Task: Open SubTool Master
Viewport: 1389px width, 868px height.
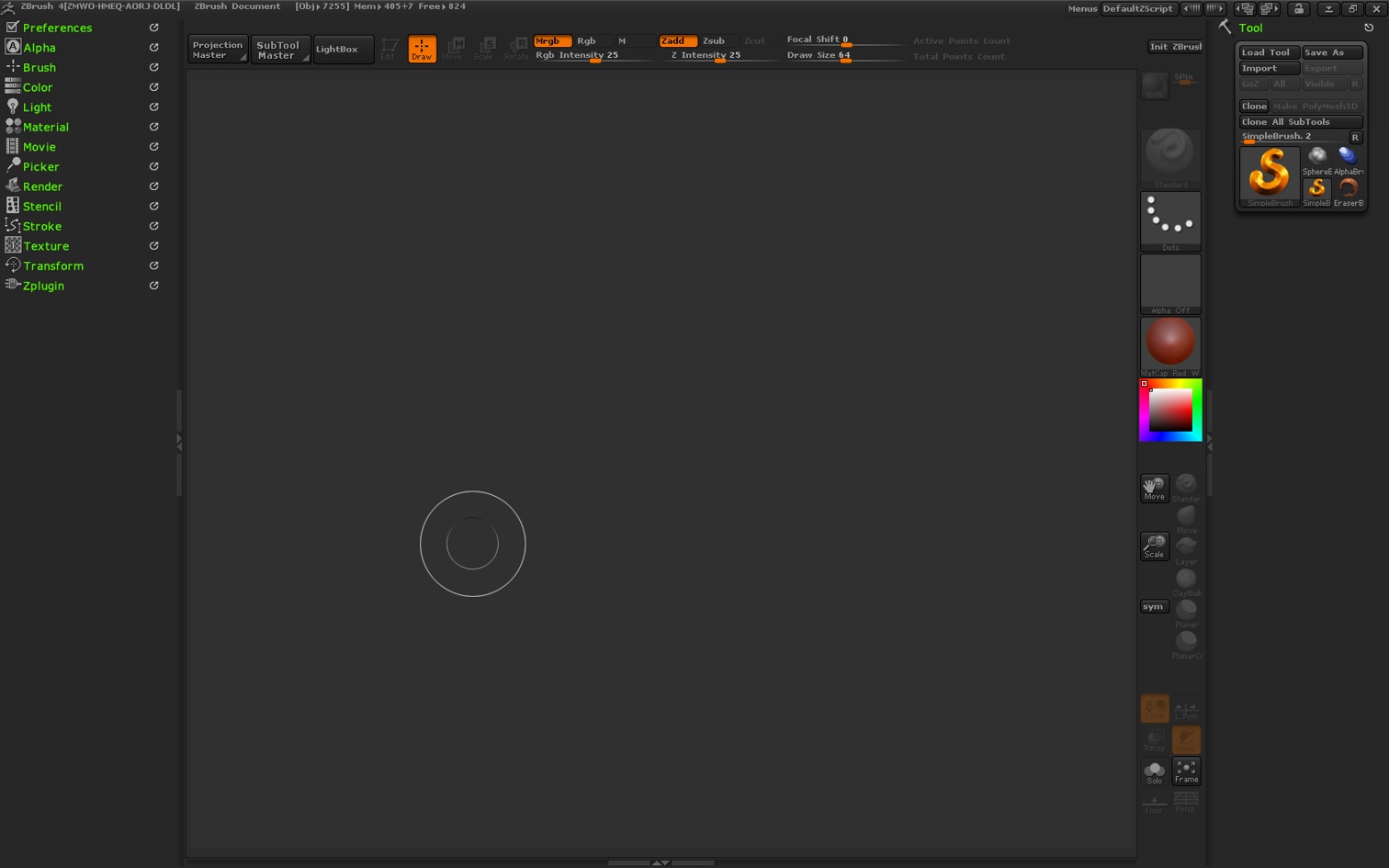Action: click(280, 50)
